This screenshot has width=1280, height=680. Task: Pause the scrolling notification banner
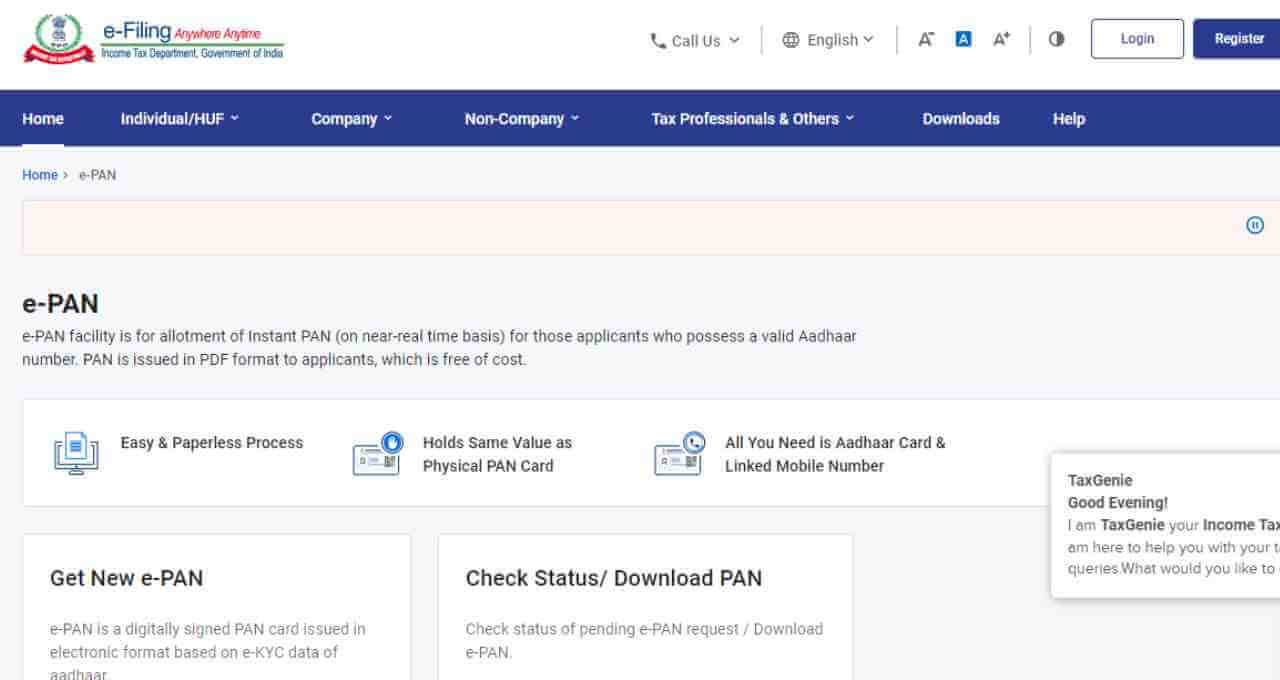coord(1255,225)
